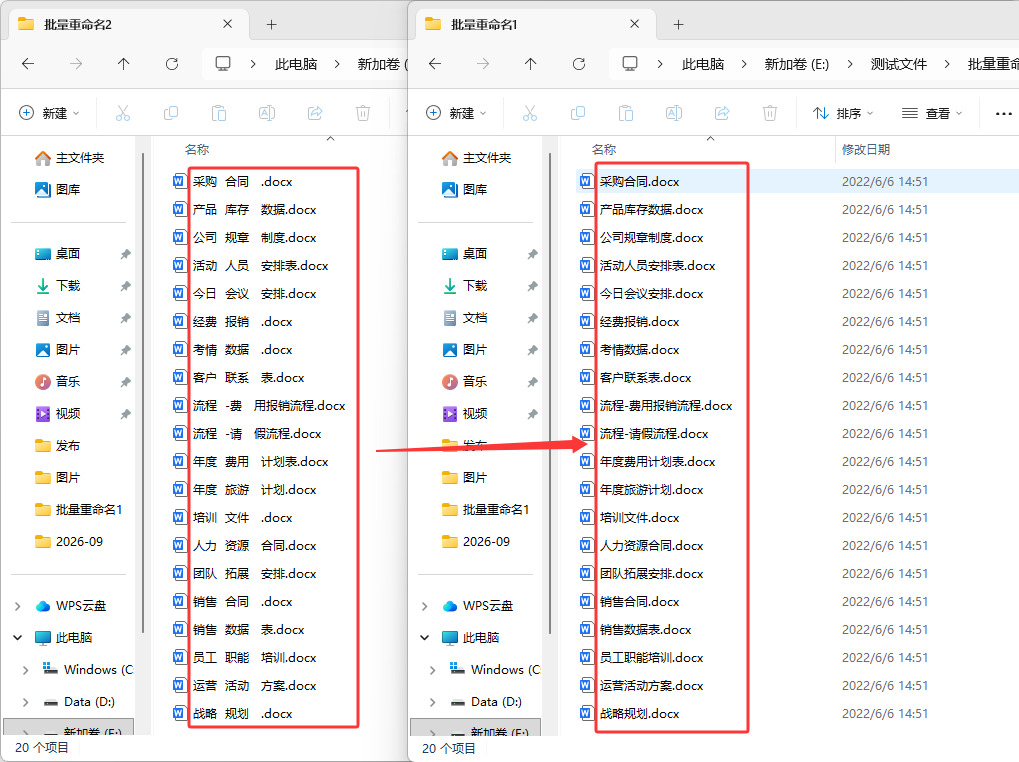1019x762 pixels.
Task: Click the up arrow in 批量重命名1 window
Action: pyautogui.click(x=530, y=64)
